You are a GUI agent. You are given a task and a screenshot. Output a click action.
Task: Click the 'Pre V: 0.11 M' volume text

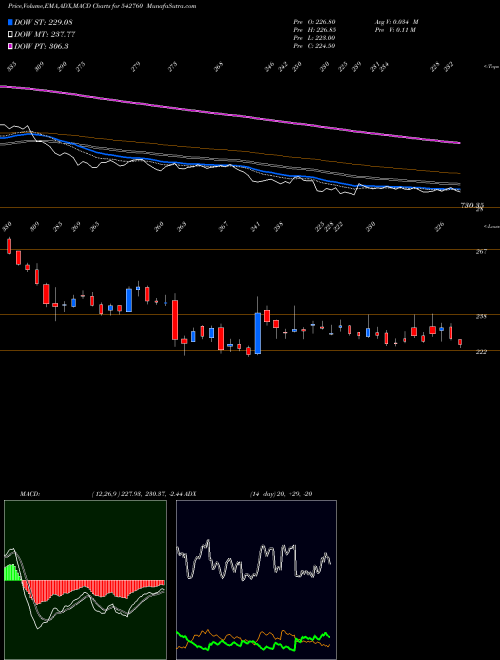[395, 30]
